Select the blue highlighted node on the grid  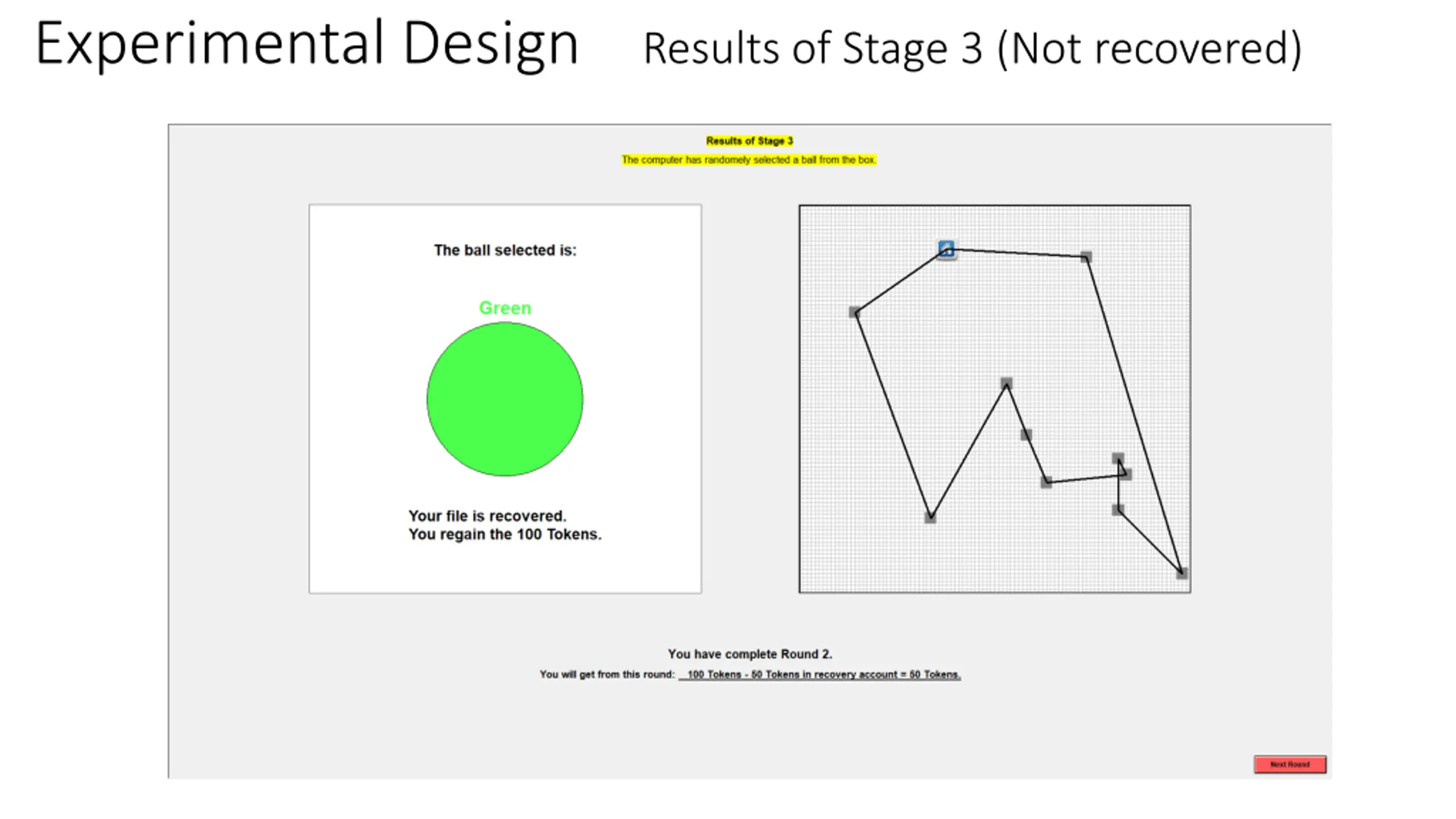(x=946, y=249)
